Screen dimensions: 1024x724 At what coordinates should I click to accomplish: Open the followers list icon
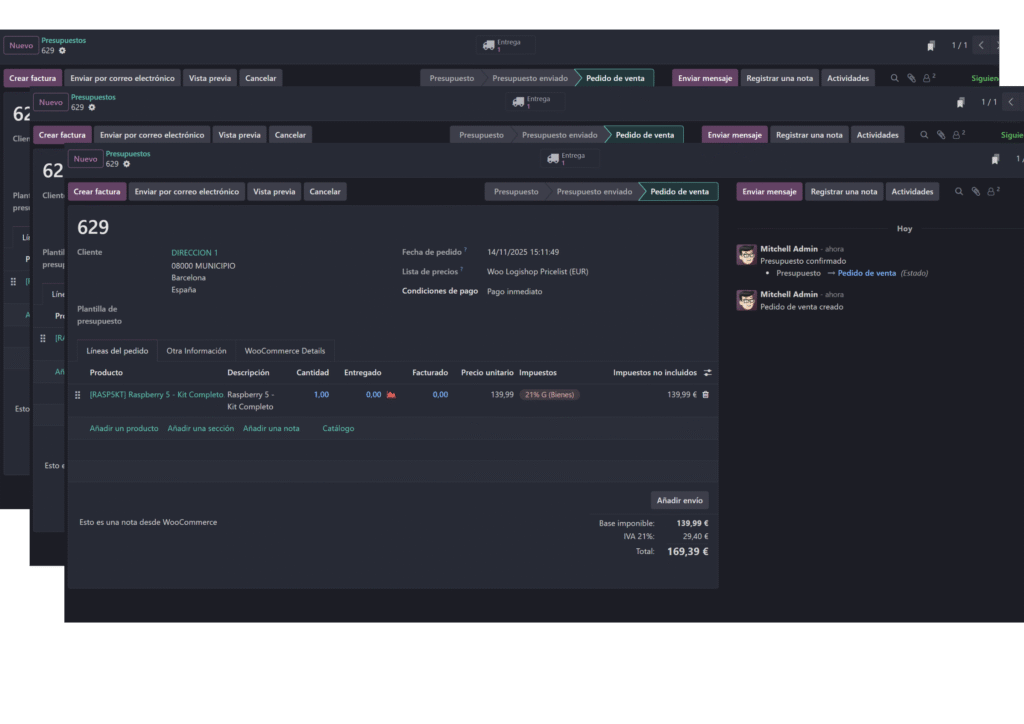[x=991, y=191]
